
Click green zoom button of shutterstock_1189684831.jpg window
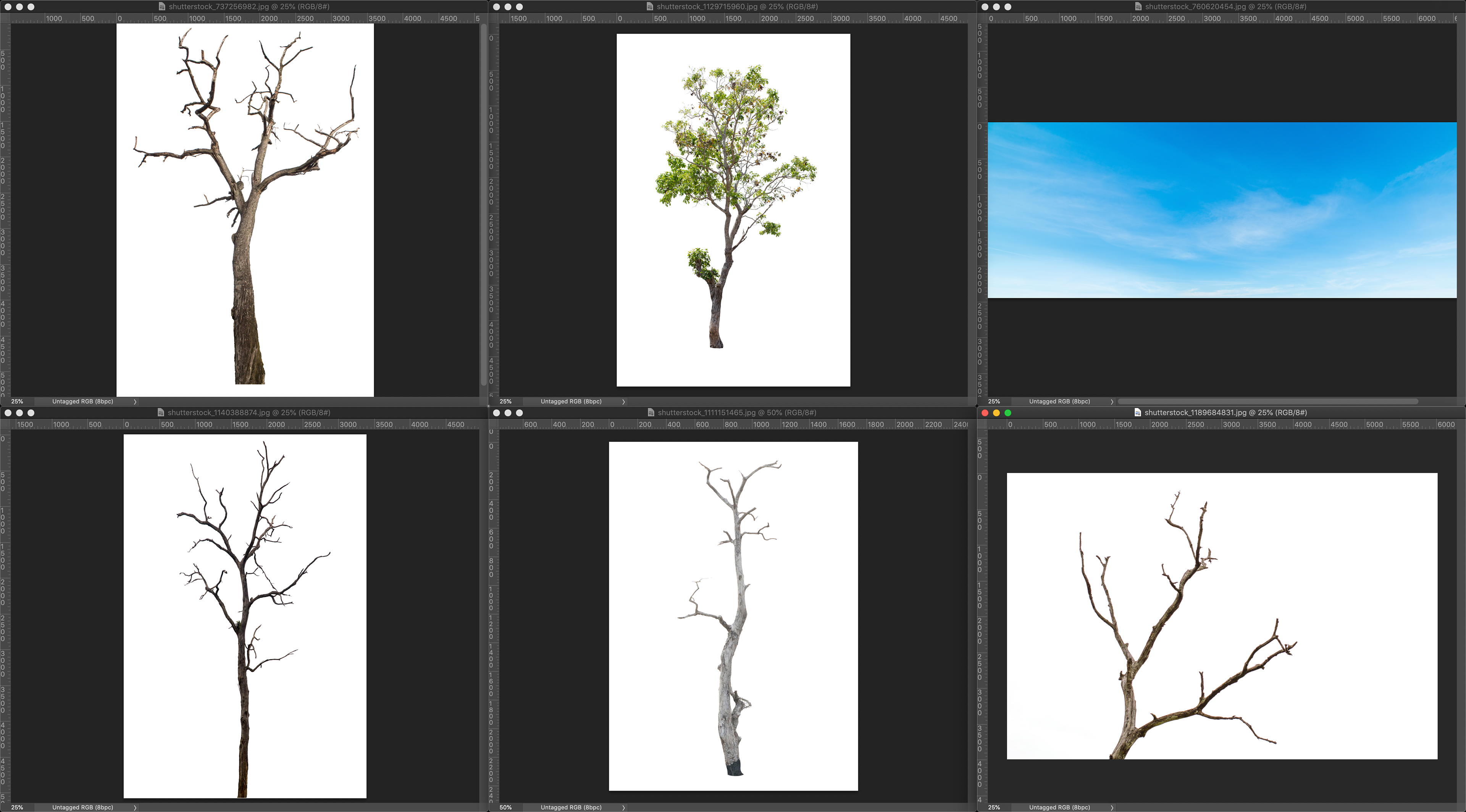[1008, 413]
